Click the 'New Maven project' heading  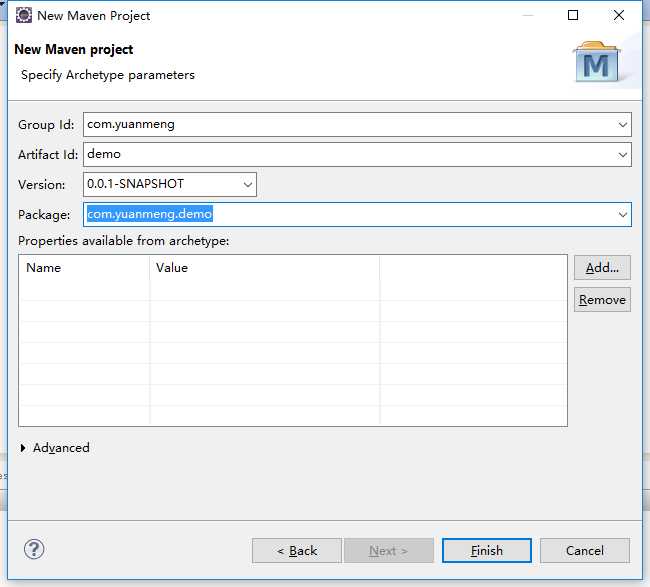click(x=74, y=49)
